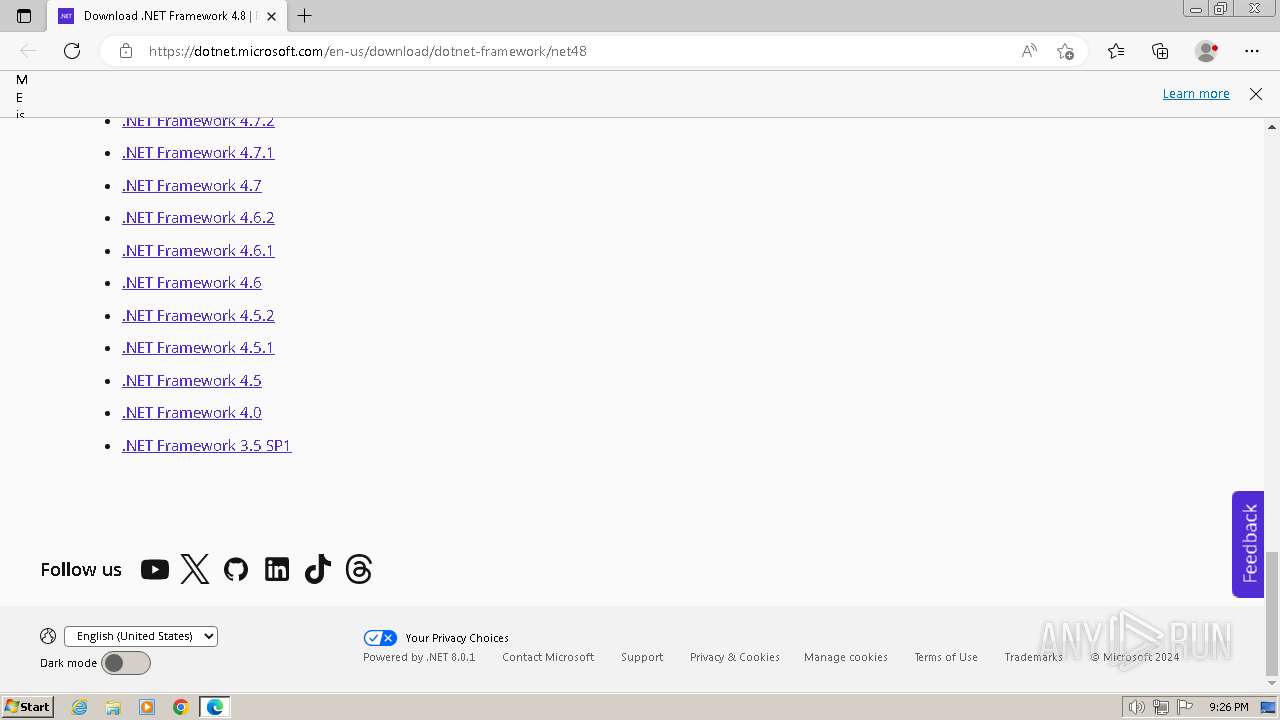This screenshot has height=720, width=1280.
Task: Open the .NET Framework 4.6.2 link
Action: click(198, 218)
